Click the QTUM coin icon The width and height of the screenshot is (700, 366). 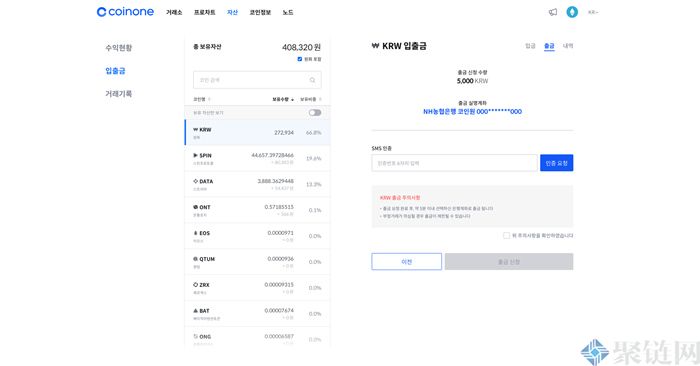pos(195,259)
